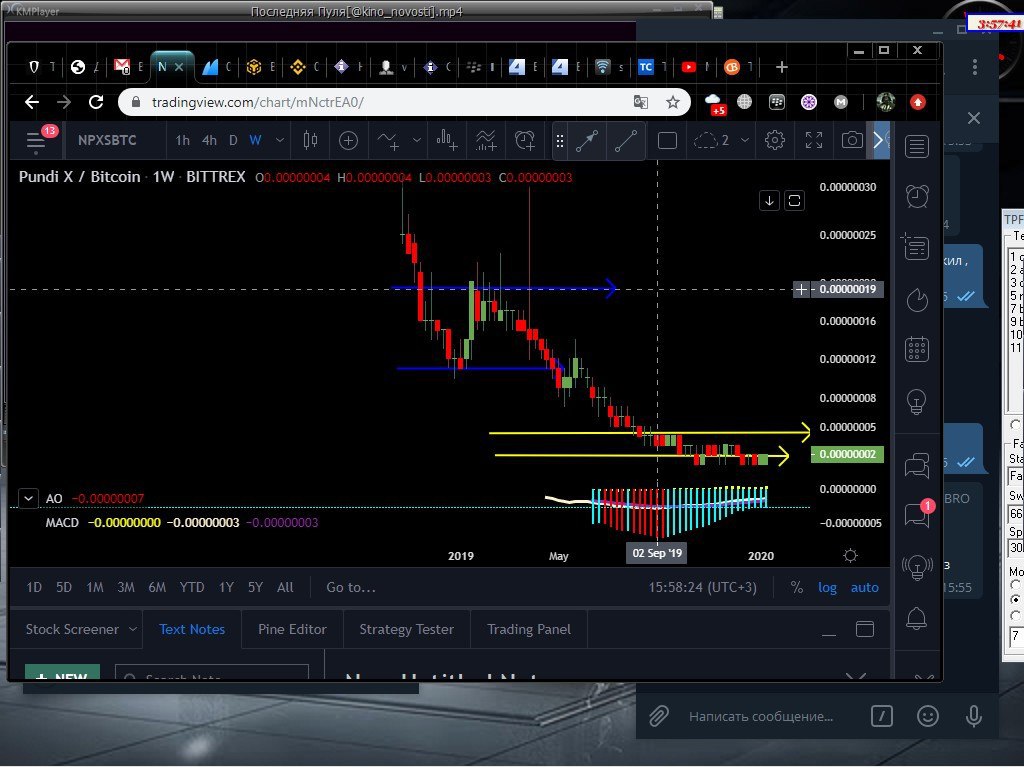Open TradingView main hamburger menu

click(x=35, y=140)
